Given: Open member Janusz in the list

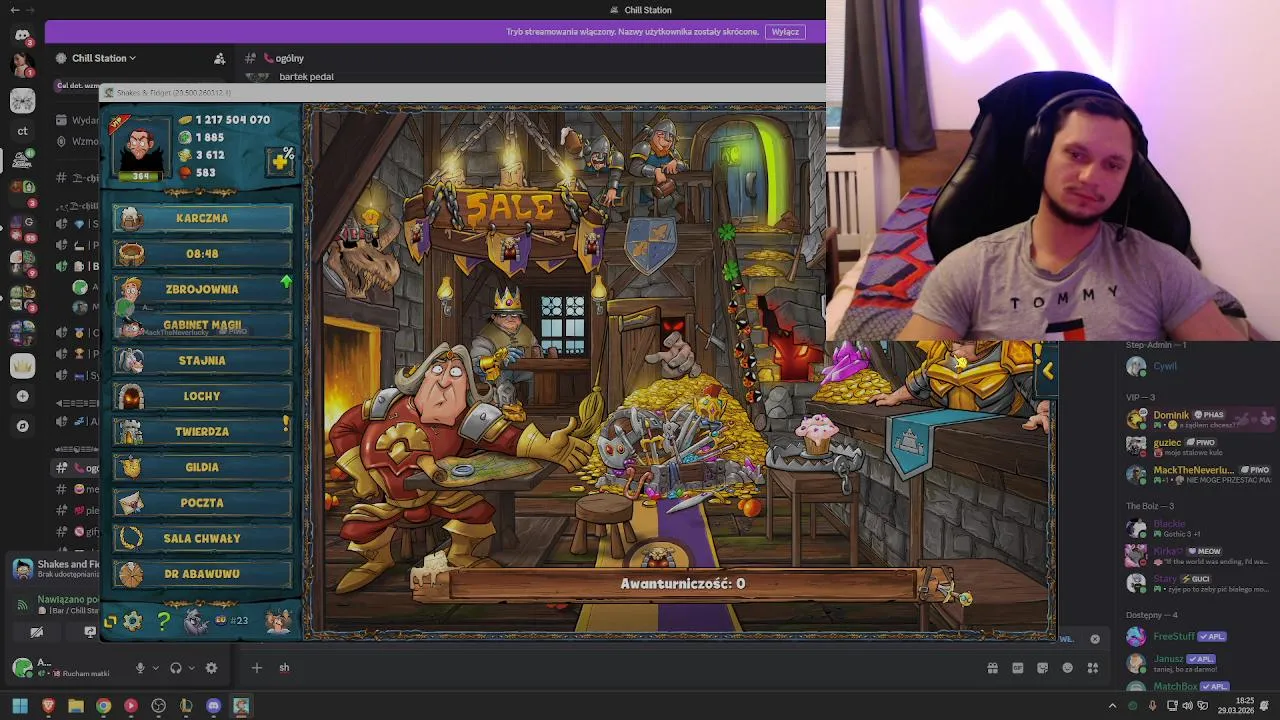Looking at the screenshot, I should point(1199,663).
